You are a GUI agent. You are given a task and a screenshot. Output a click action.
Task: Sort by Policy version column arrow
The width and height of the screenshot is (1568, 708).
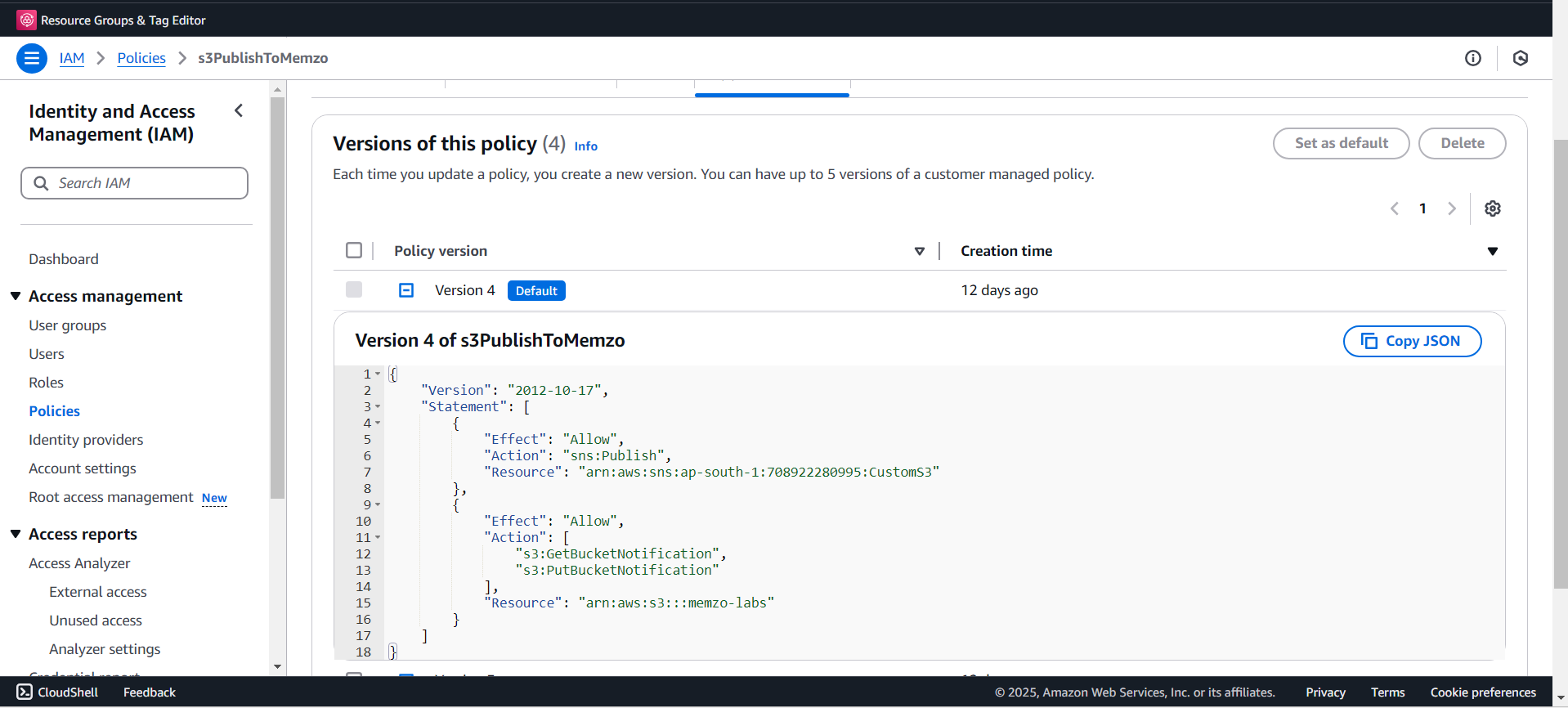[920, 251]
